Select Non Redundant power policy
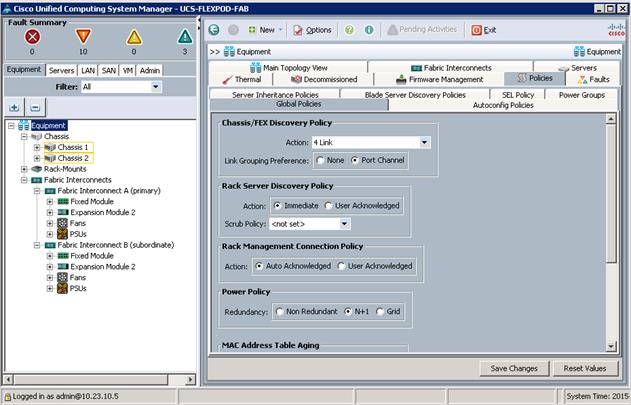This screenshot has width=631, height=405. [279, 312]
